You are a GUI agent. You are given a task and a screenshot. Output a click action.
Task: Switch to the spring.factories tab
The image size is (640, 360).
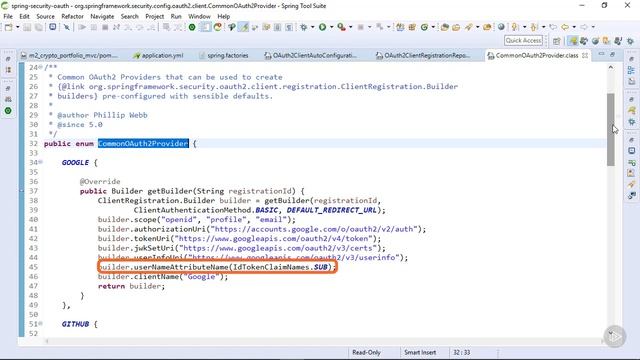point(224,56)
